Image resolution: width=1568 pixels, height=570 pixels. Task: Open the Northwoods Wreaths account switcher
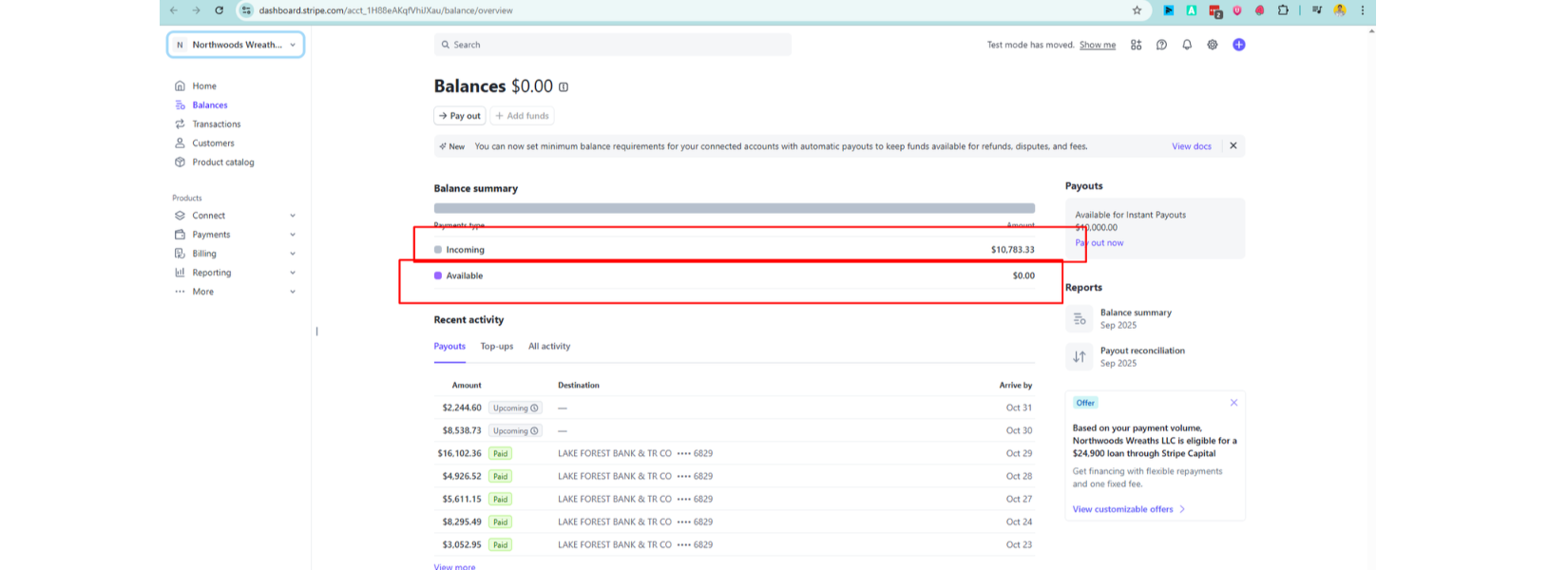click(236, 45)
